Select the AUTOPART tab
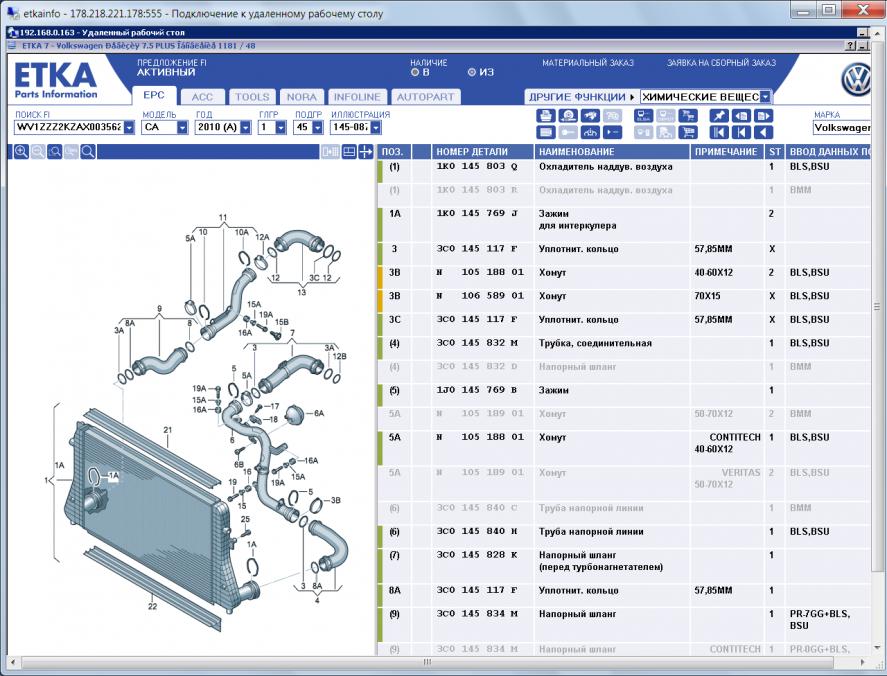The image size is (887, 676). 425,97
